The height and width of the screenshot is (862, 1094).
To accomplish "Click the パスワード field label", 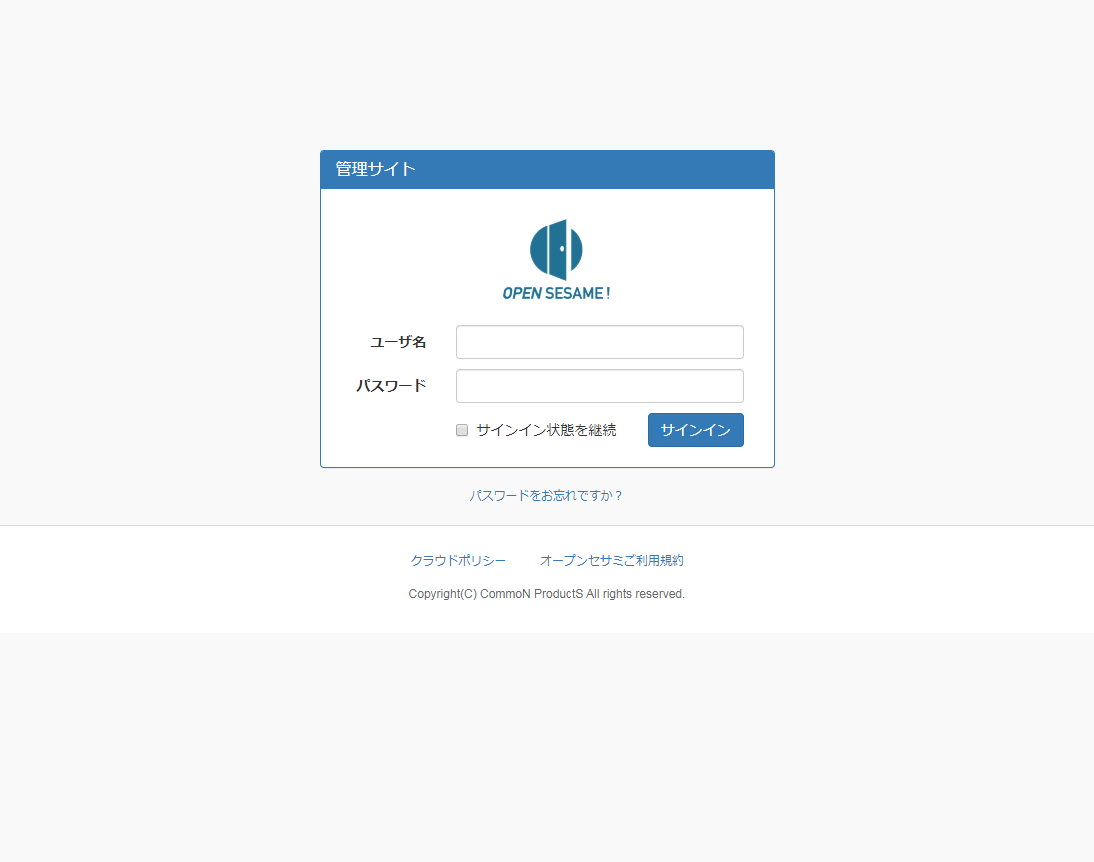I will [x=391, y=386].
